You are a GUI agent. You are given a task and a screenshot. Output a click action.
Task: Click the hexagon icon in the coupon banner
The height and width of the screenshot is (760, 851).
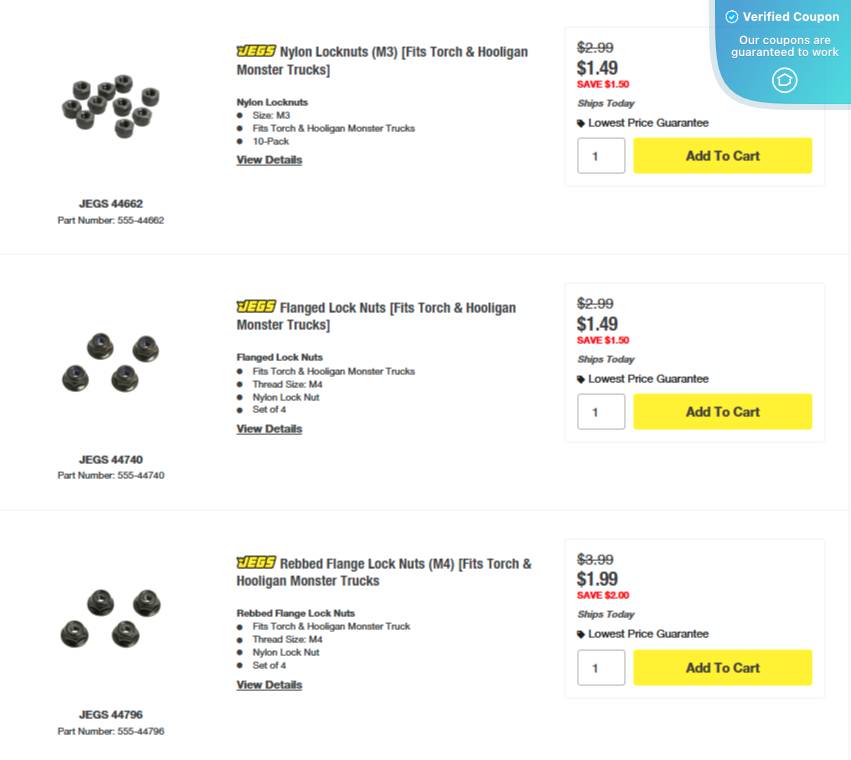(x=784, y=81)
